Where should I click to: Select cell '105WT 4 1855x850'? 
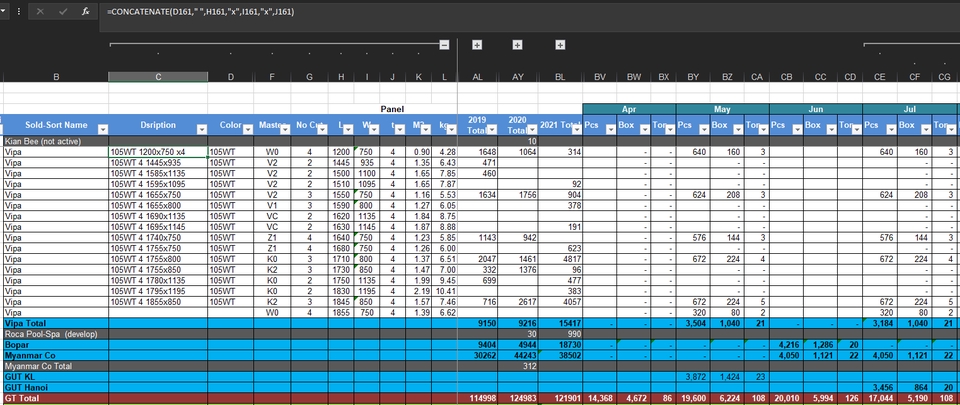(158, 302)
